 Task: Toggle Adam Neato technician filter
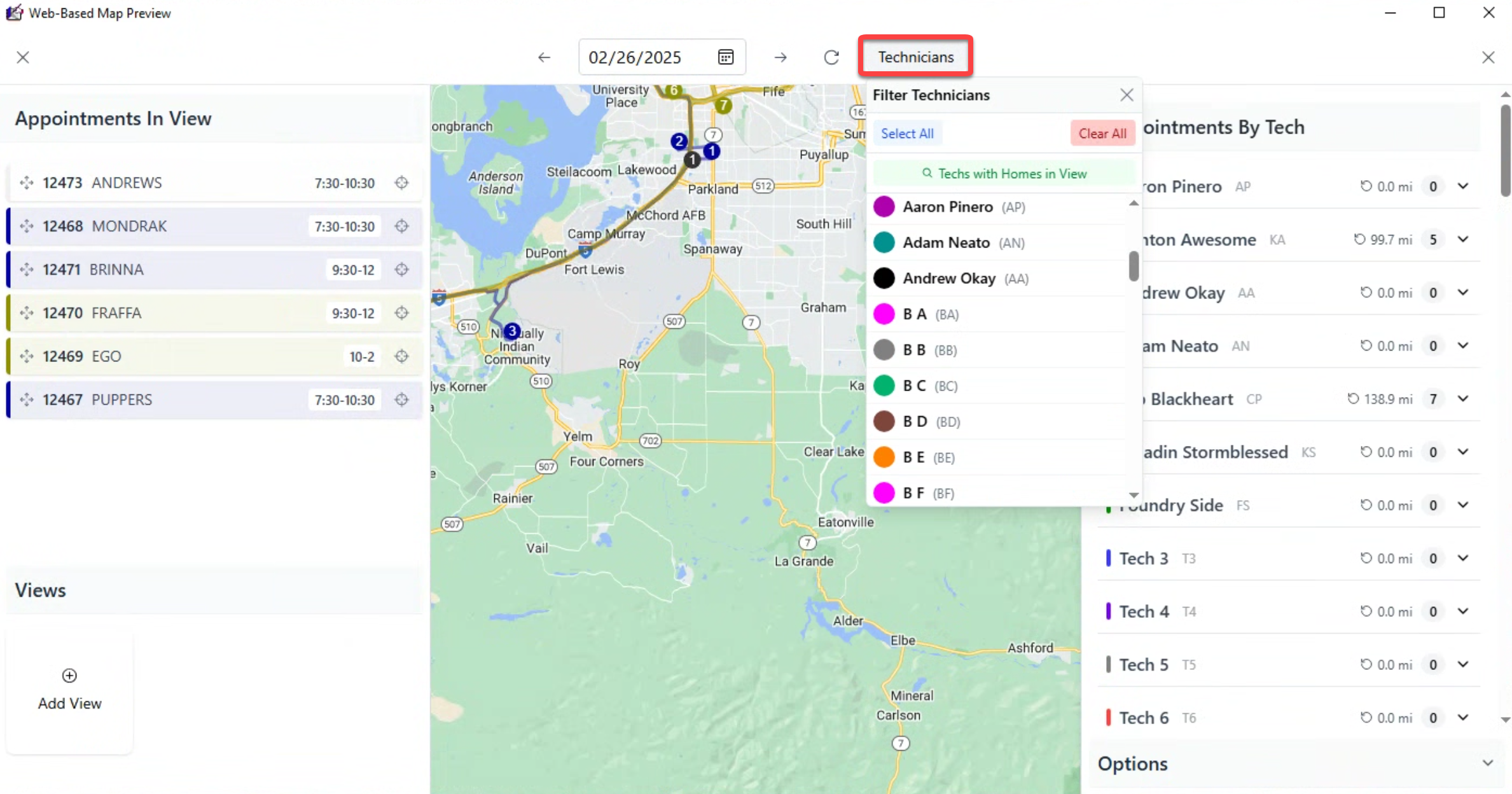point(946,242)
